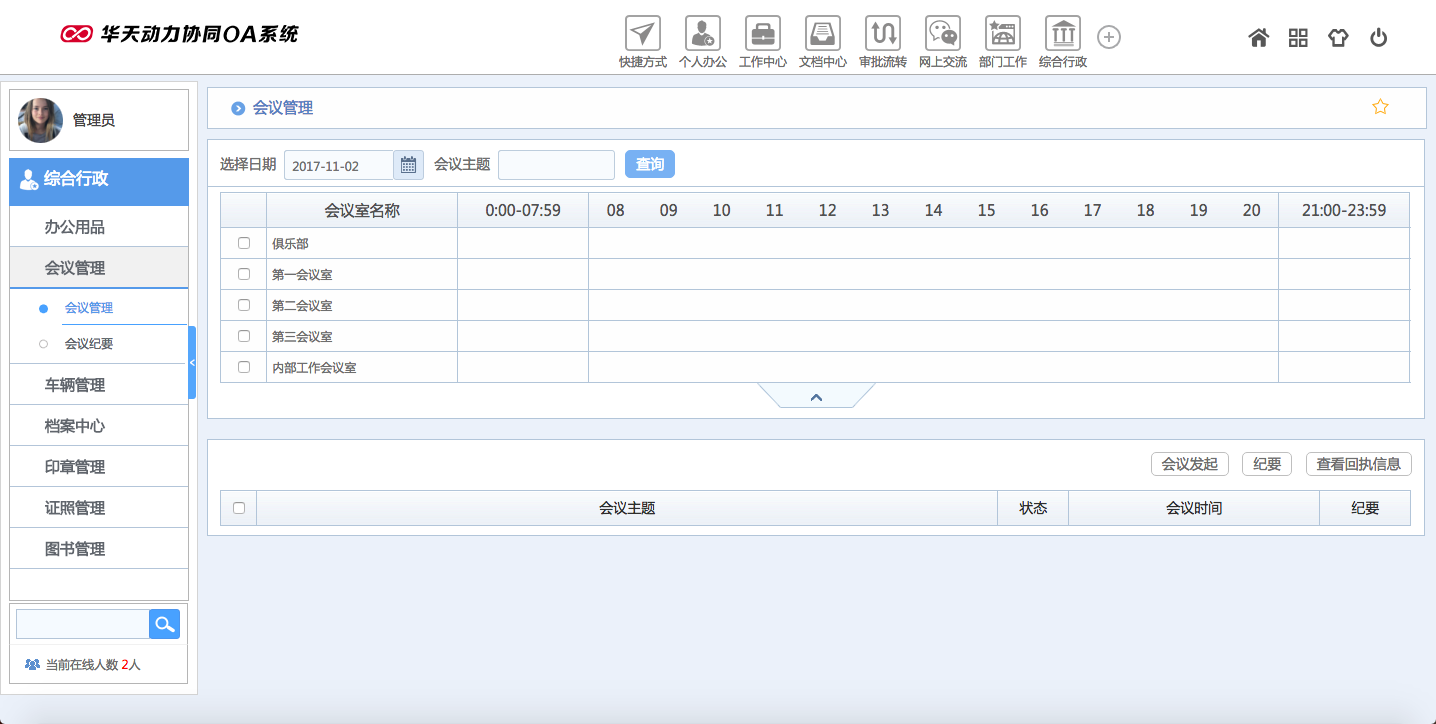Tick the 内部工作会议室 checkbox
The image size is (1436, 724).
[x=244, y=367]
